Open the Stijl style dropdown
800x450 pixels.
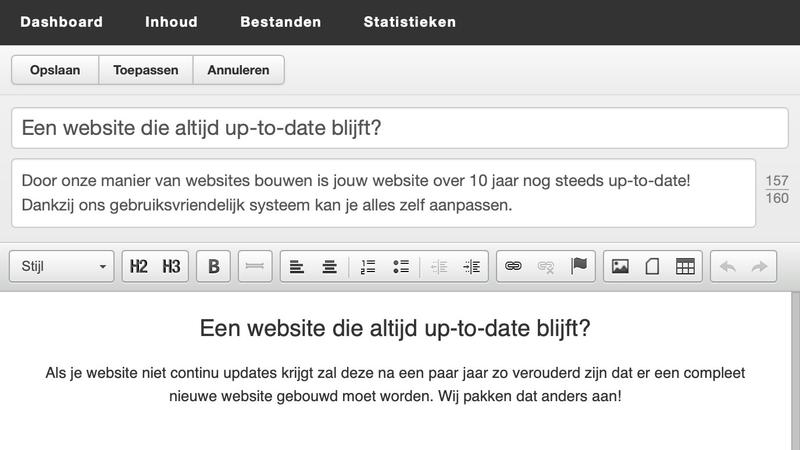pyautogui.click(x=62, y=266)
